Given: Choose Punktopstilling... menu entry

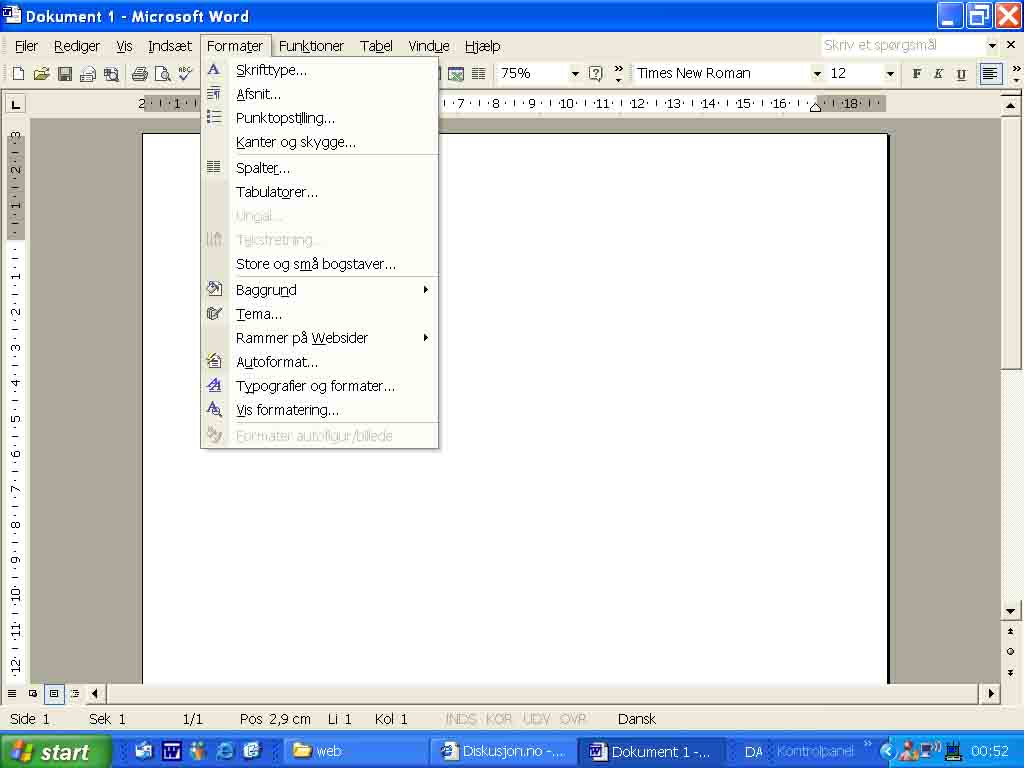Looking at the screenshot, I should (319, 118).
